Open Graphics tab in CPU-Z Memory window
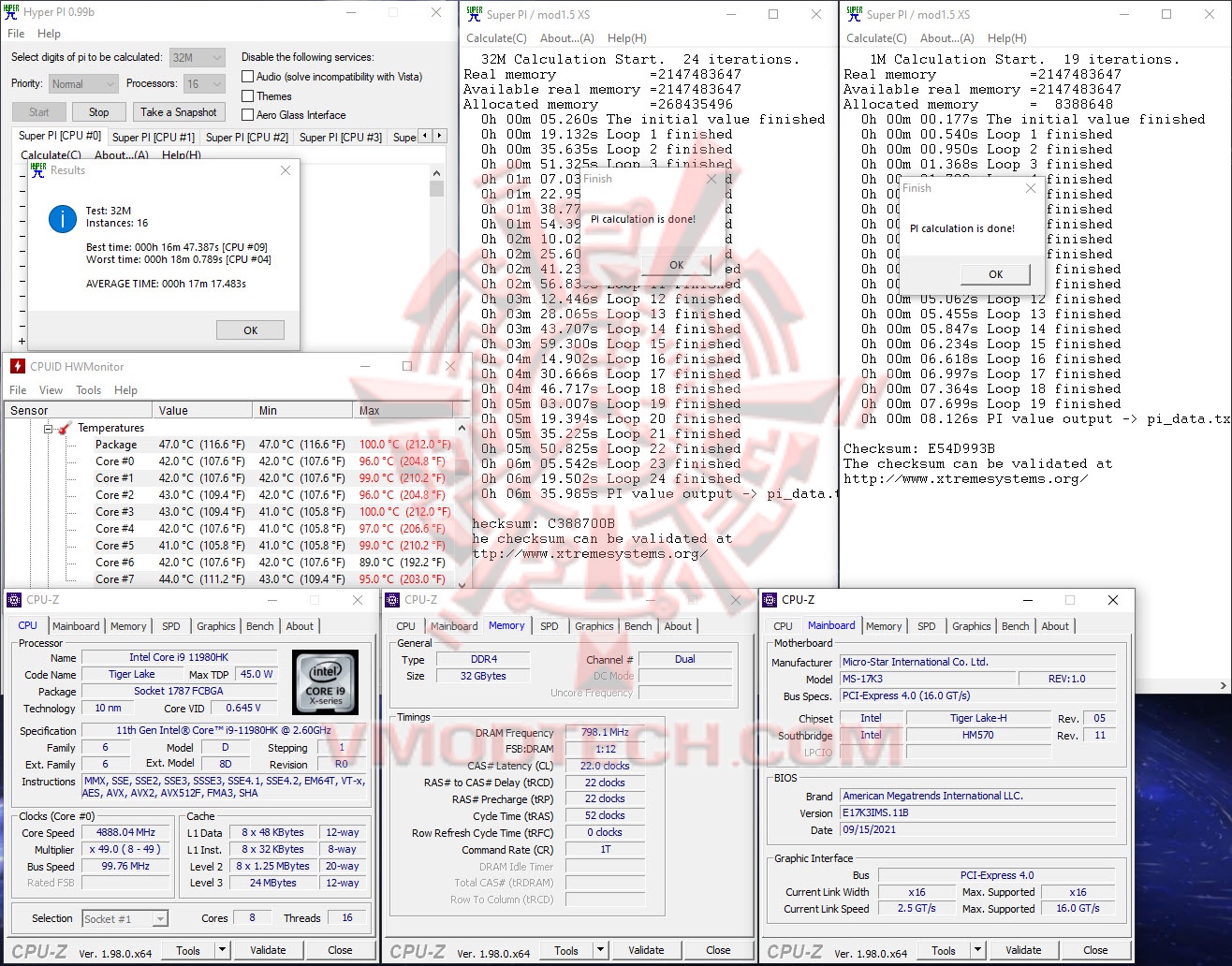The height and width of the screenshot is (966, 1232). 594,626
